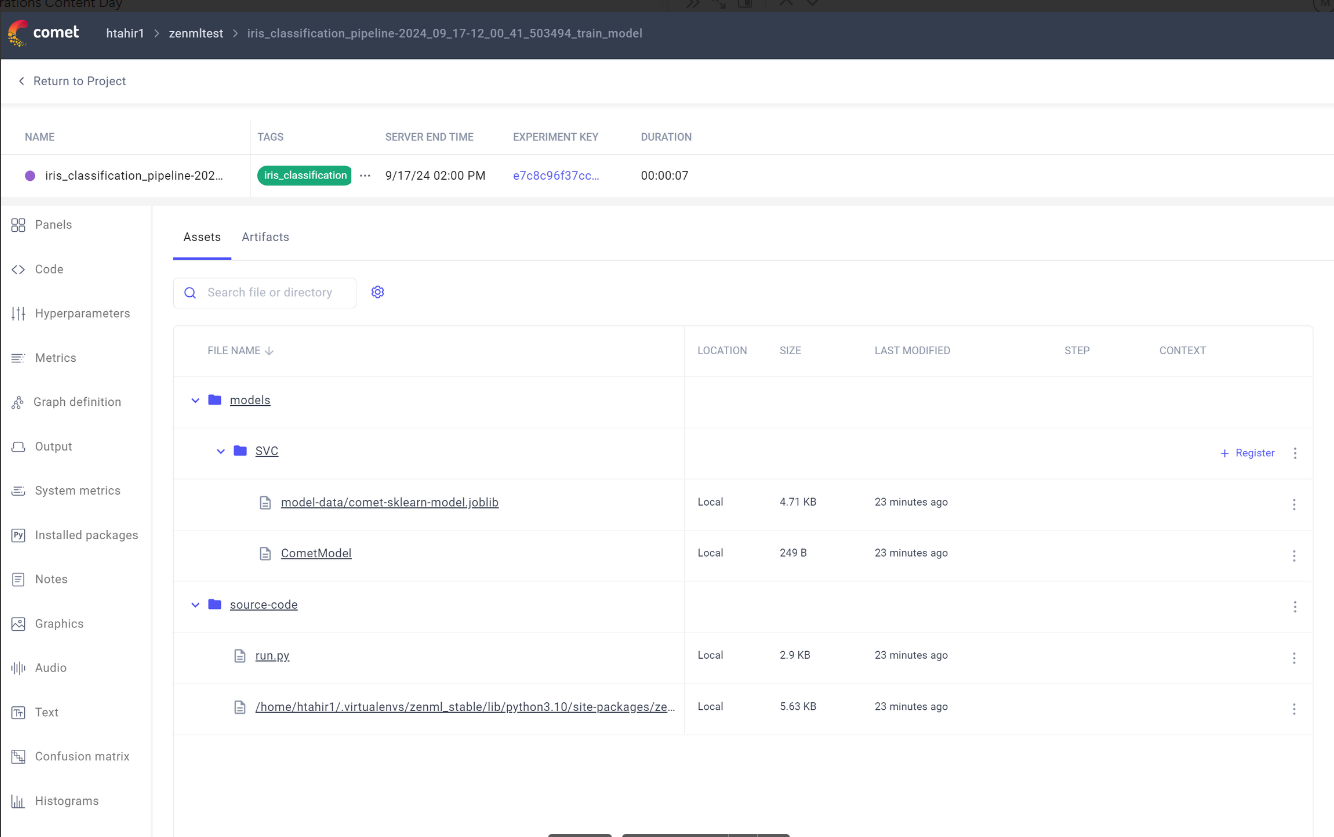The image size is (1334, 837).
Task: Select the Assets tab
Action: click(x=202, y=237)
